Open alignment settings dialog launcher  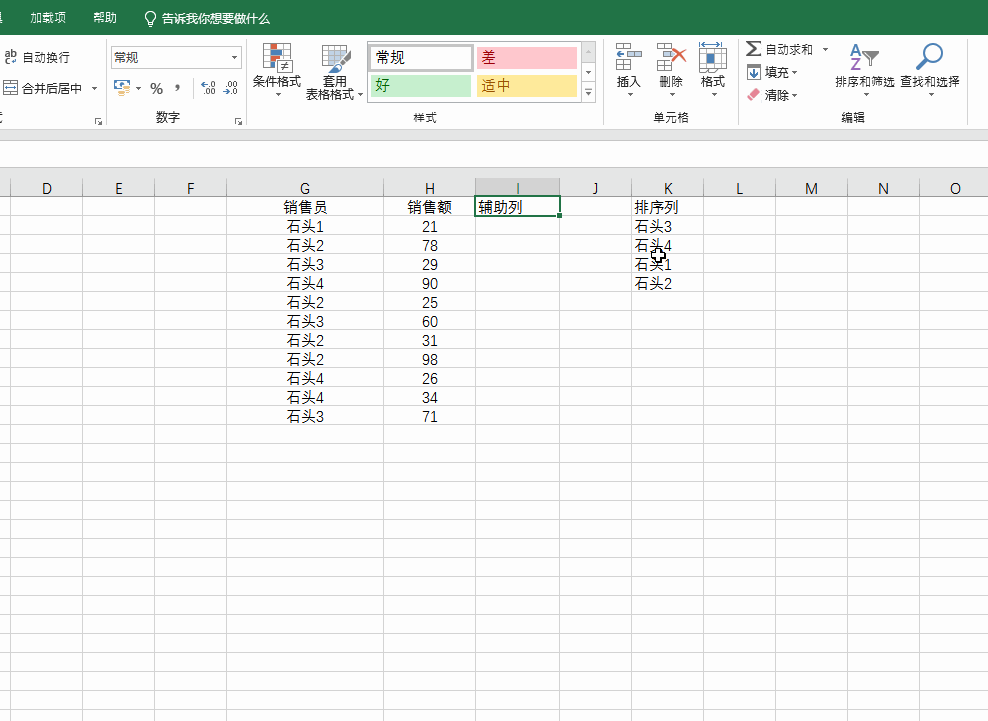coord(98,121)
